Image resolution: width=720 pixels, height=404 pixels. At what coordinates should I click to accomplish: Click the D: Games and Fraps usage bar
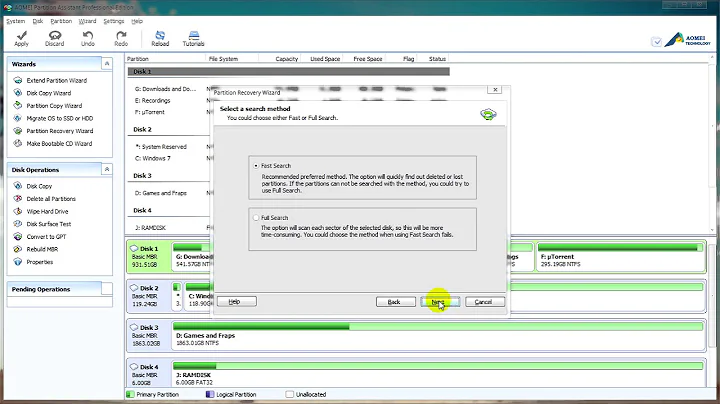(x=438, y=326)
